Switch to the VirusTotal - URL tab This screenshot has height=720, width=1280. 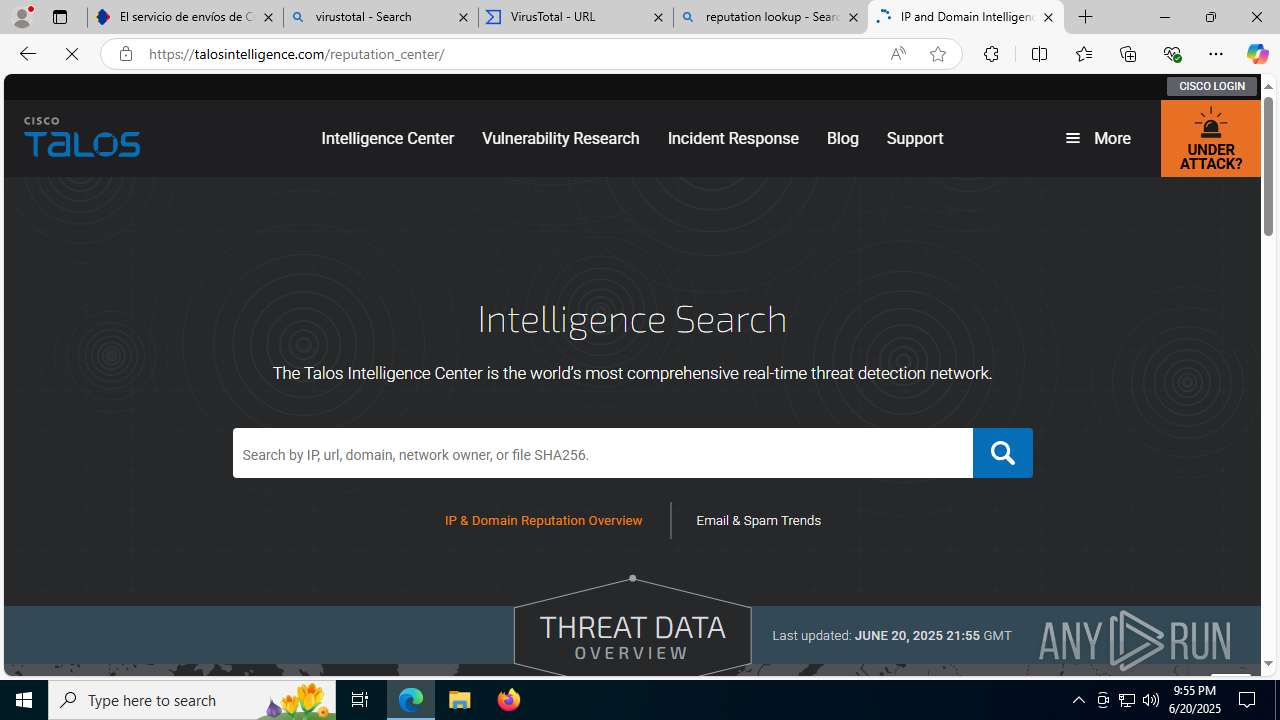(575, 17)
